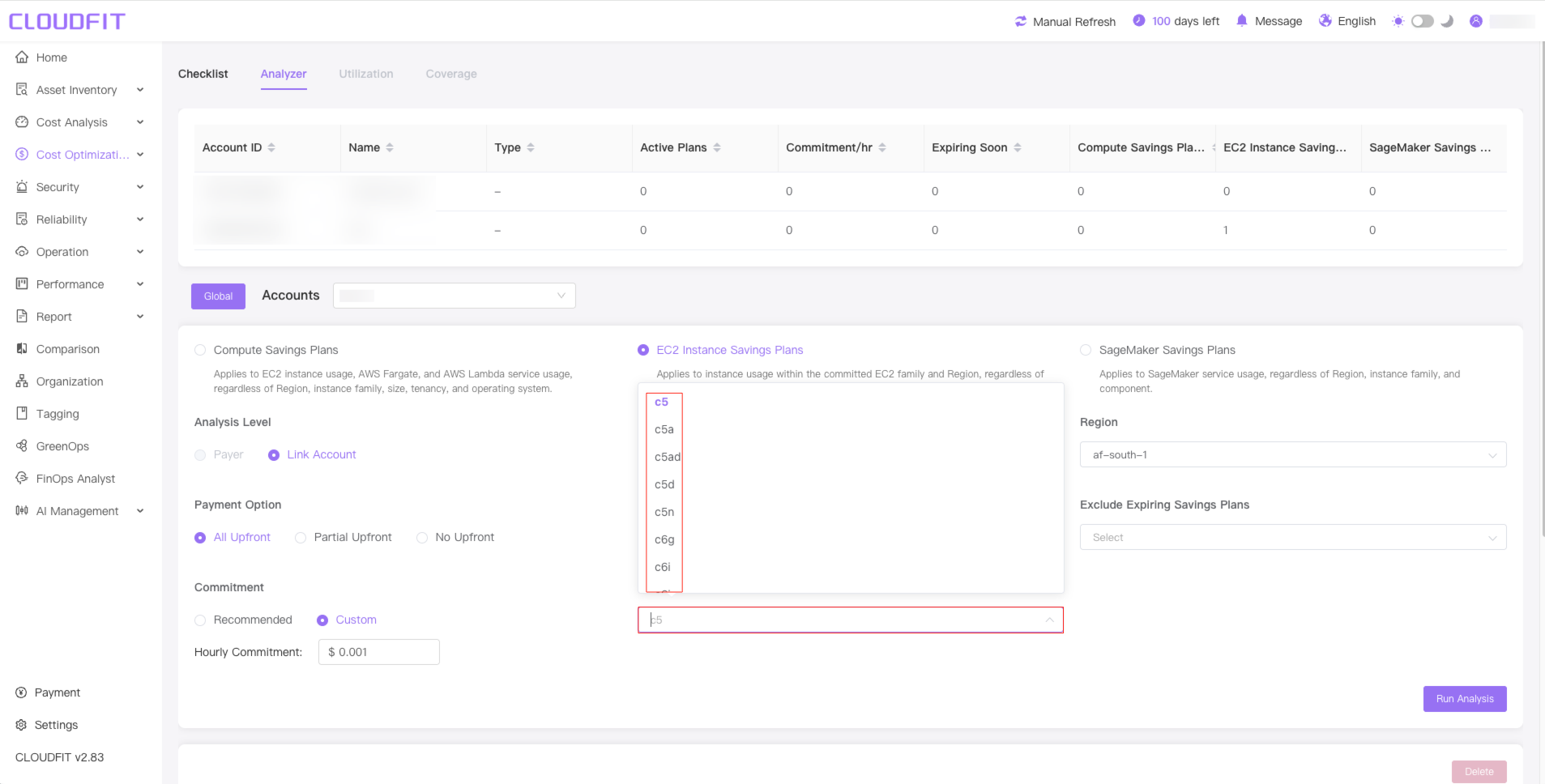Switch to the Coverage tab
This screenshot has height=784, width=1545.
(451, 74)
